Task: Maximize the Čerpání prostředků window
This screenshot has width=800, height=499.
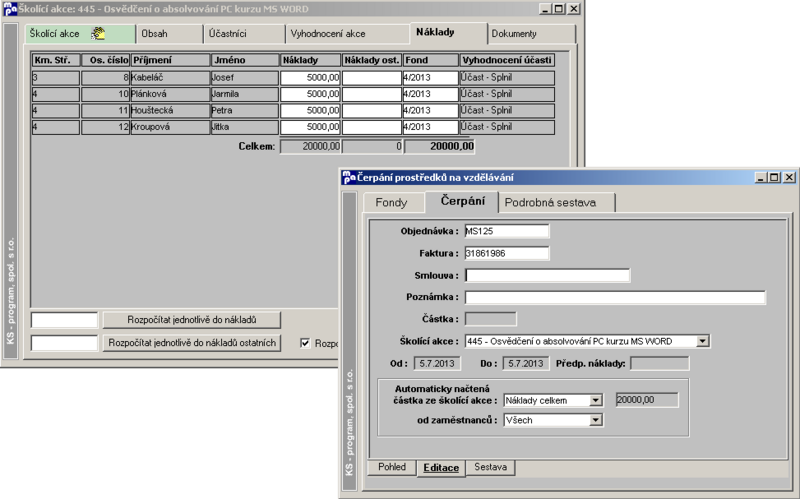Action: pyautogui.click(x=774, y=177)
